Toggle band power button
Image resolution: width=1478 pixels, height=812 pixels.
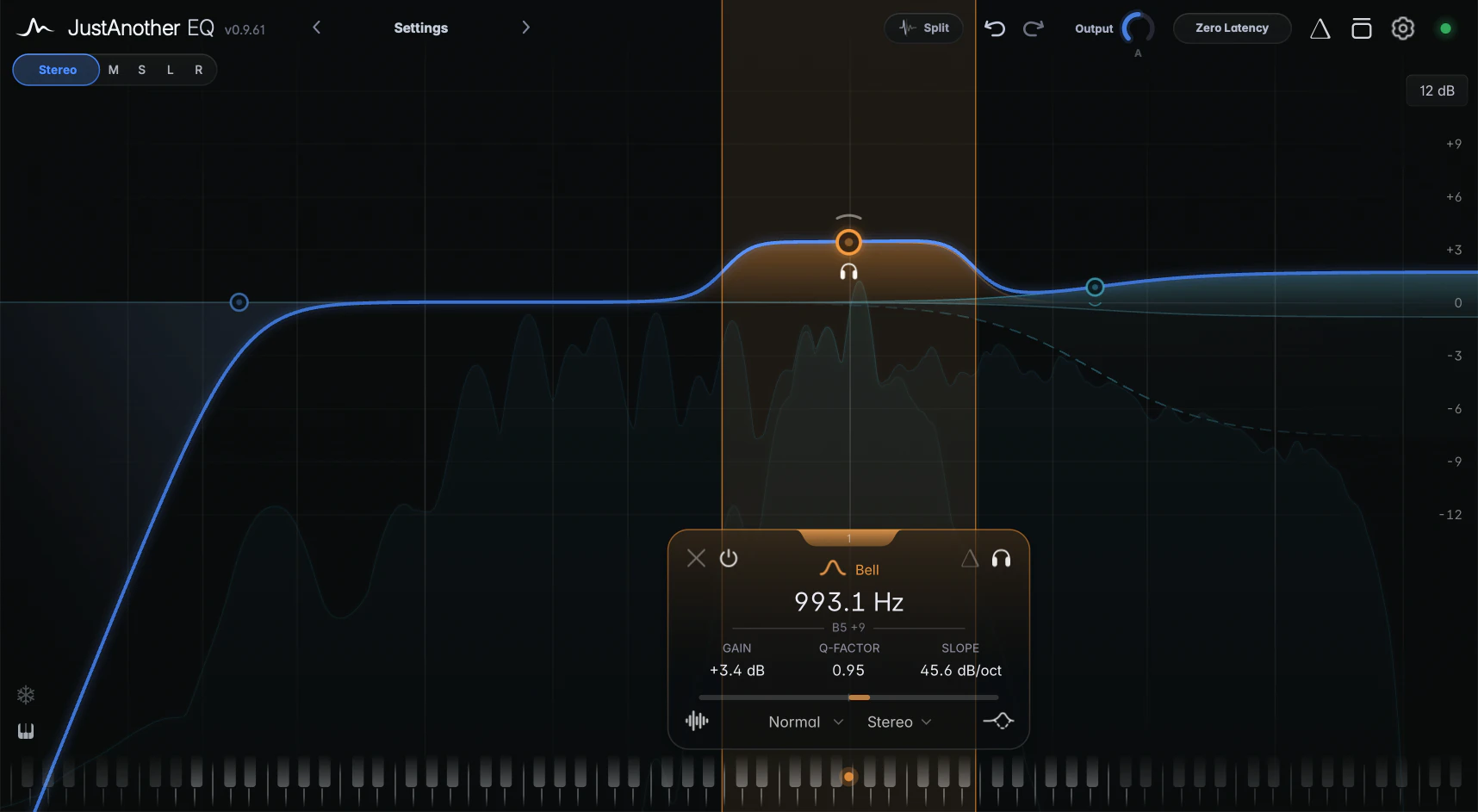[x=729, y=558]
